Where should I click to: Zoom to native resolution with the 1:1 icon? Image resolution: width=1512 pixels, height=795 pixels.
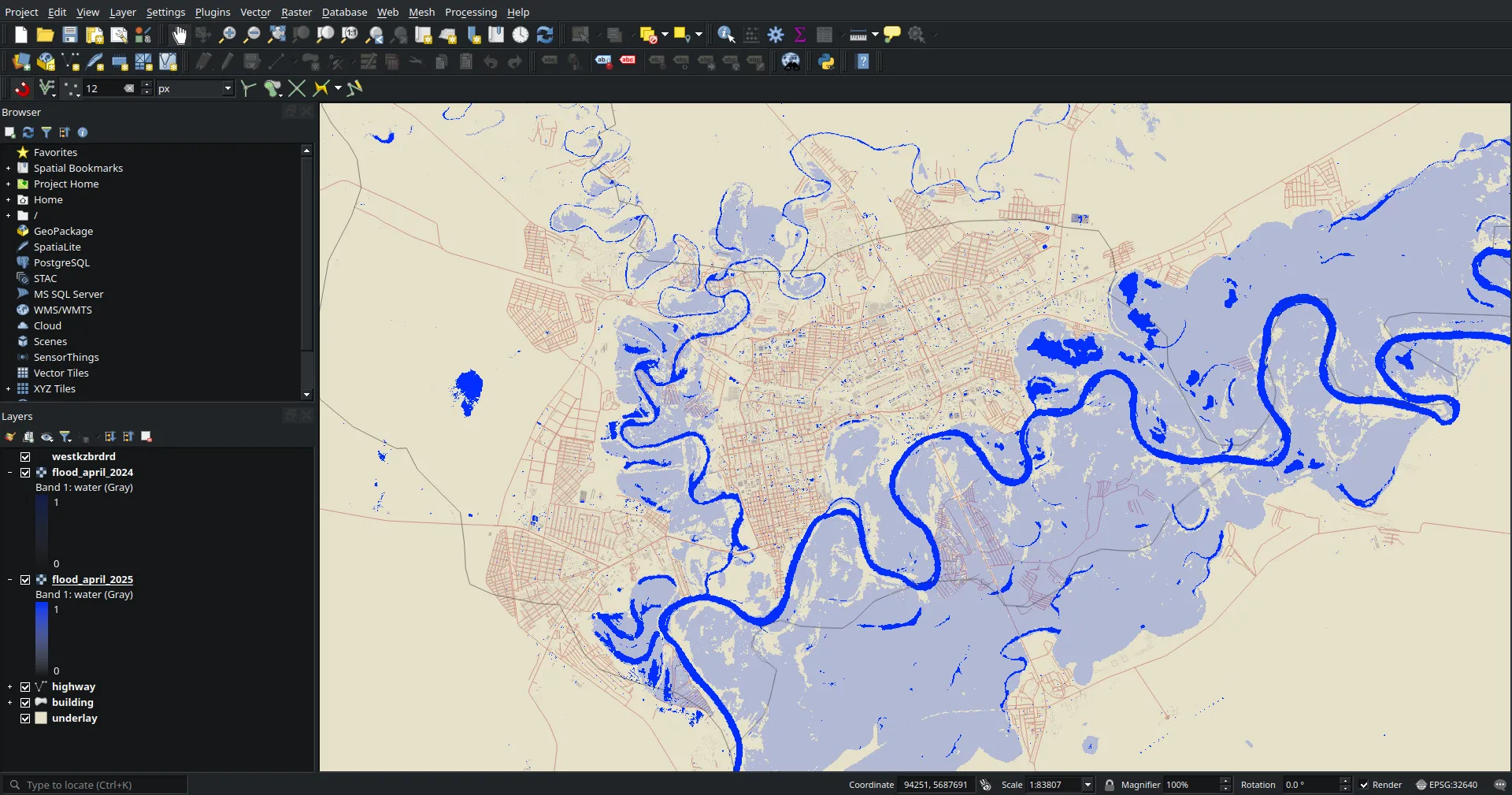(x=350, y=35)
